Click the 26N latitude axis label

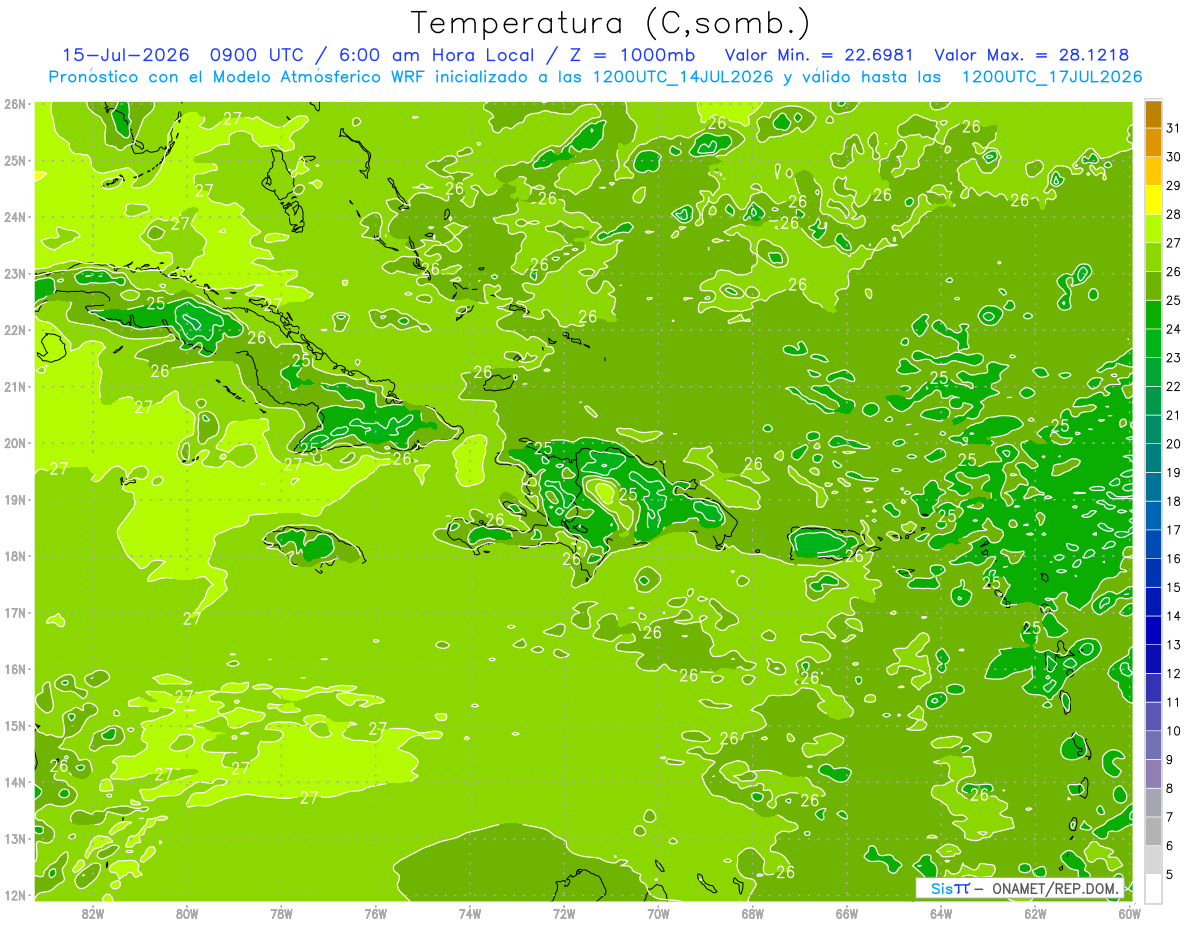click(x=14, y=103)
